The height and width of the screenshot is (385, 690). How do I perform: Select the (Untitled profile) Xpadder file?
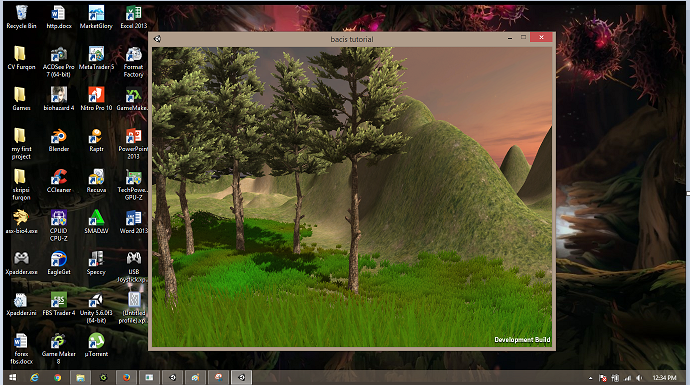[x=133, y=308]
